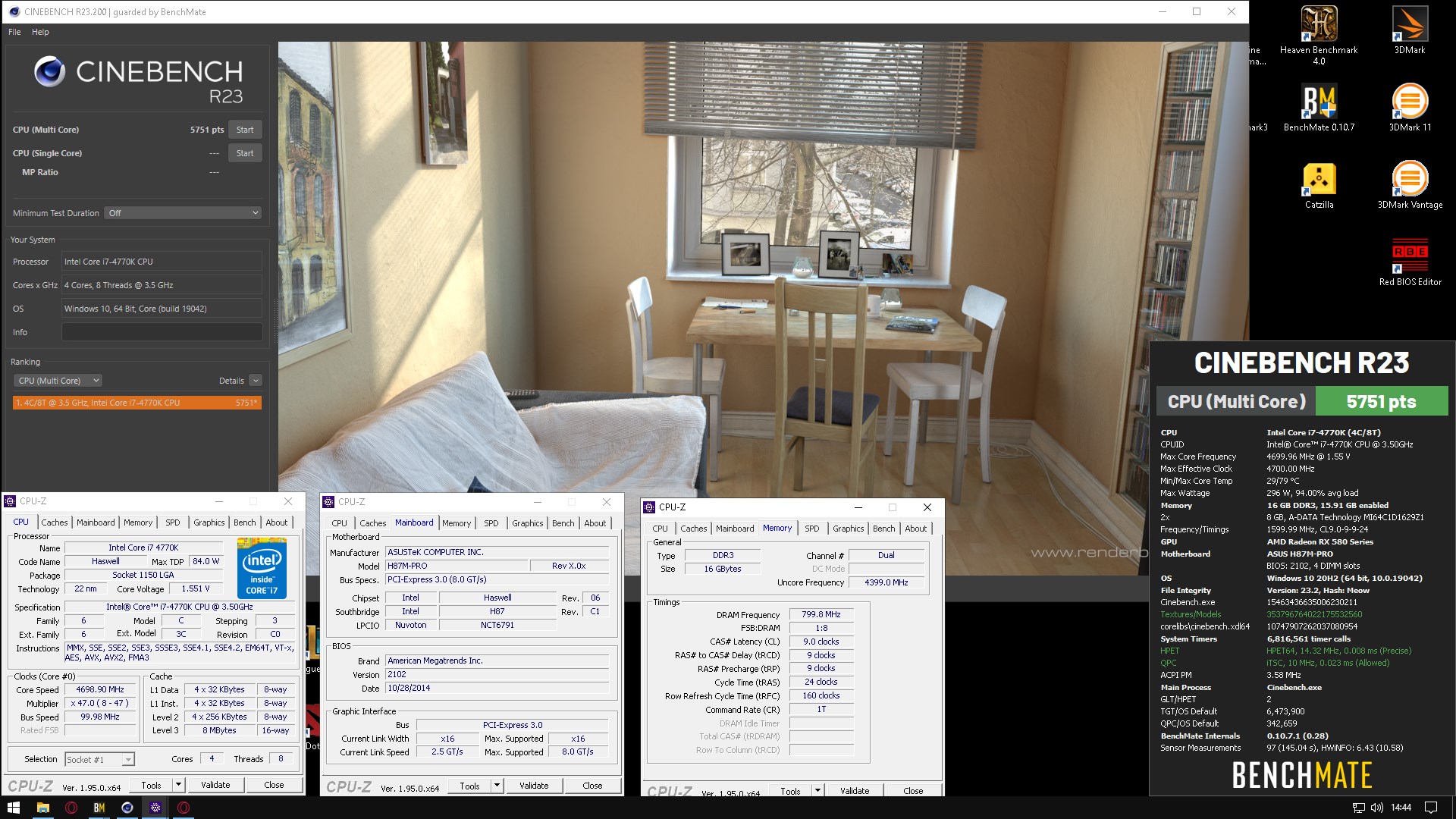This screenshot has height=819, width=1456.
Task: Open Bench tab in first CPU-Z window
Action: click(x=244, y=522)
